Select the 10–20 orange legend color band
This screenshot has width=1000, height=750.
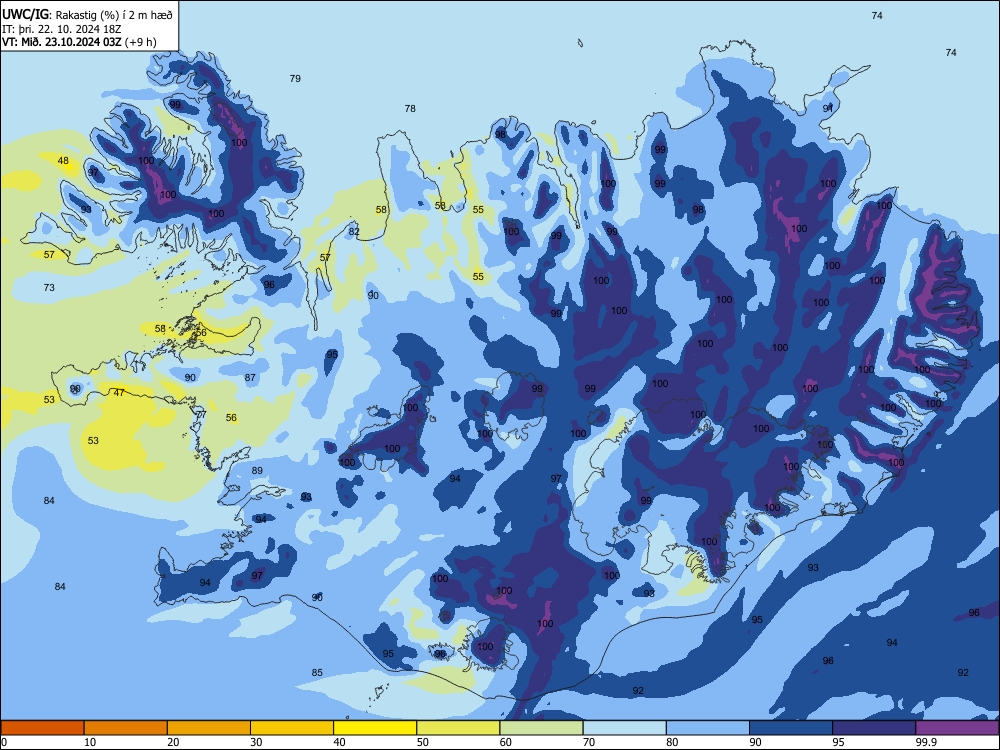(126, 728)
